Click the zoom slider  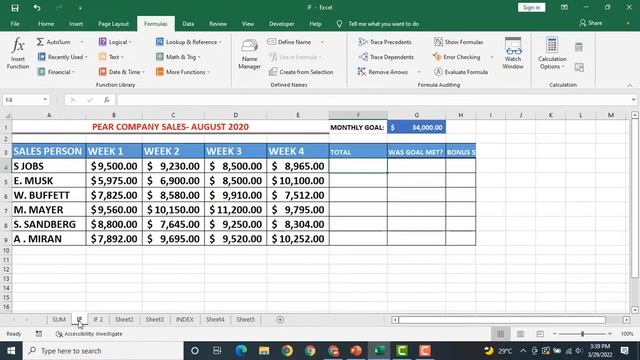pyautogui.click(x=582, y=334)
